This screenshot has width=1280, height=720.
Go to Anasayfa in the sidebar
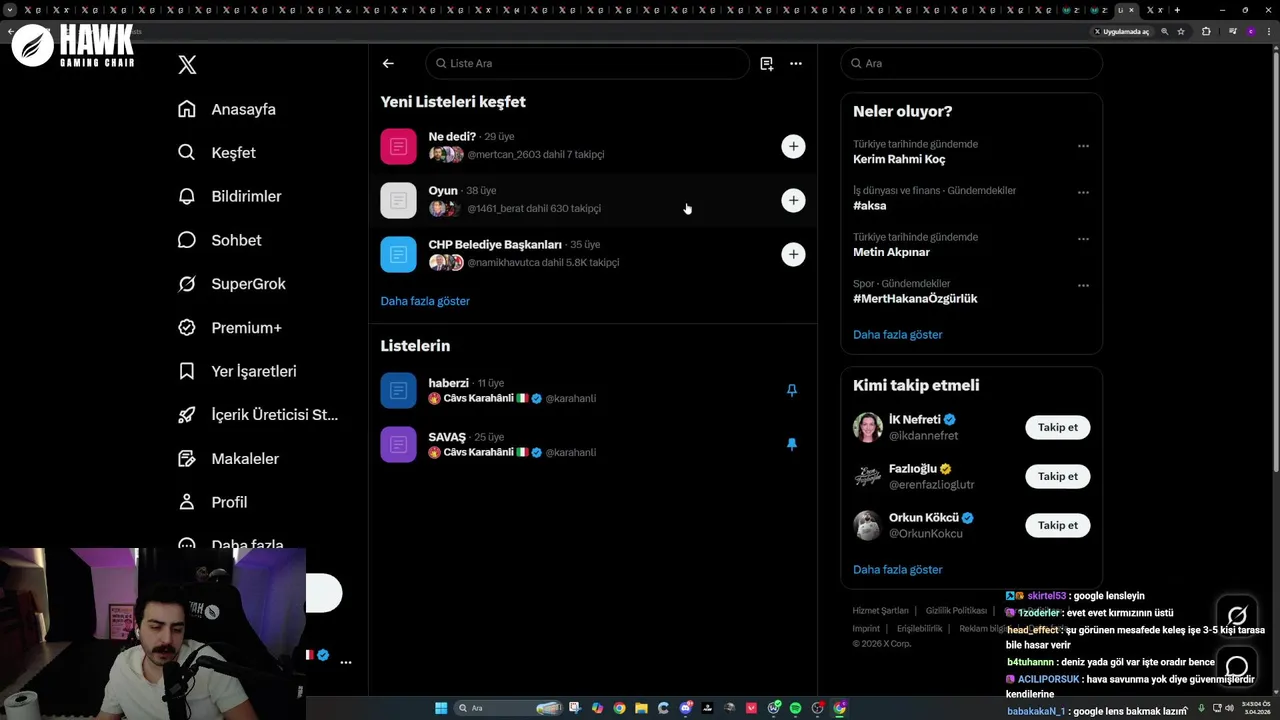tap(227, 109)
